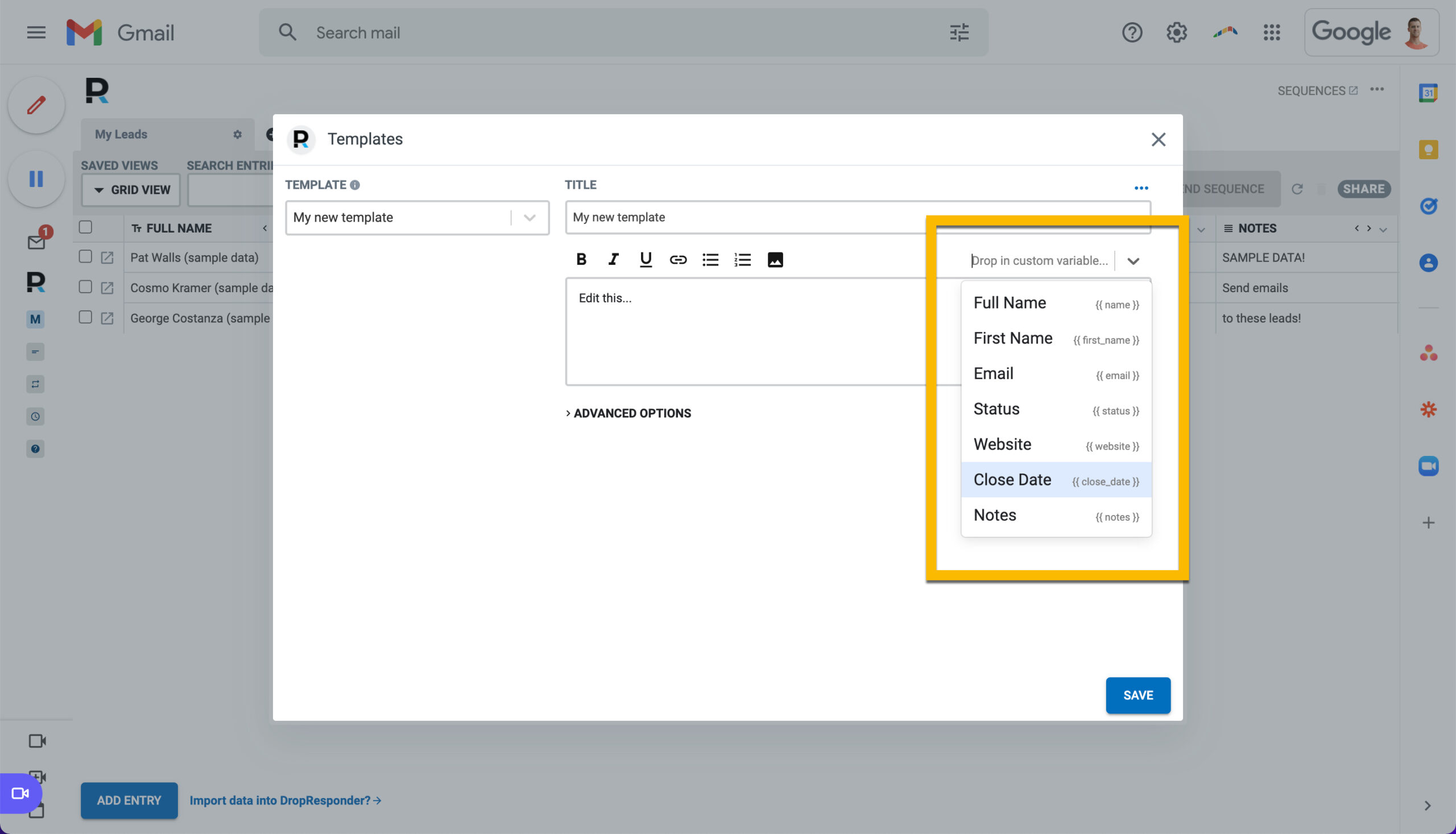Save the template

[1137, 695]
